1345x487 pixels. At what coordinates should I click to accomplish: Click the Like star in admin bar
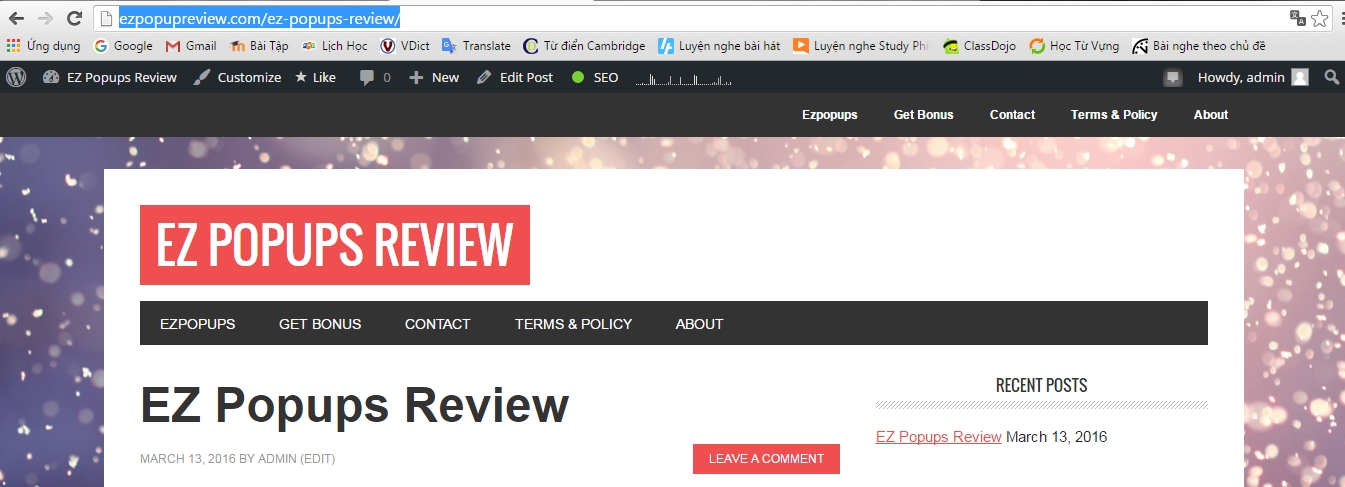pos(315,77)
